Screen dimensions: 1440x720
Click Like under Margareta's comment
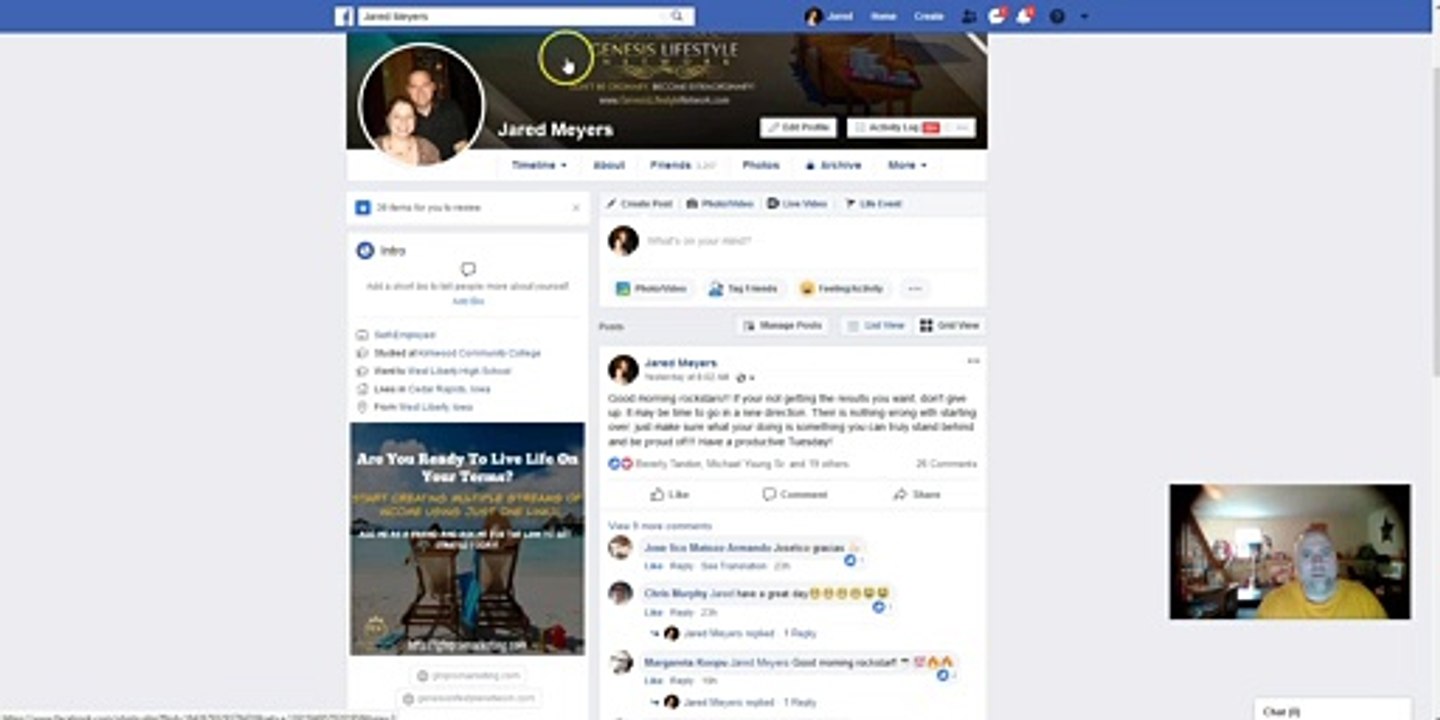click(x=653, y=681)
